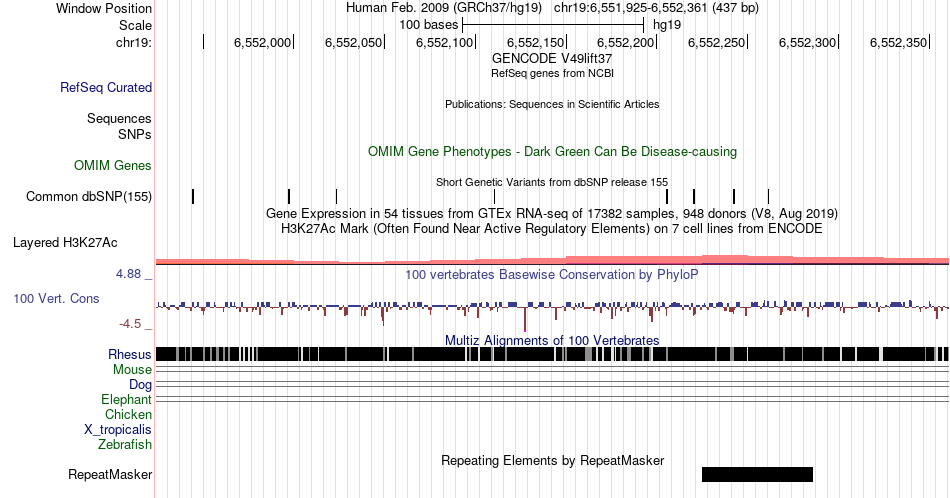
Task: Click the Common dbSNP(155) track label
Action: click(x=88, y=196)
